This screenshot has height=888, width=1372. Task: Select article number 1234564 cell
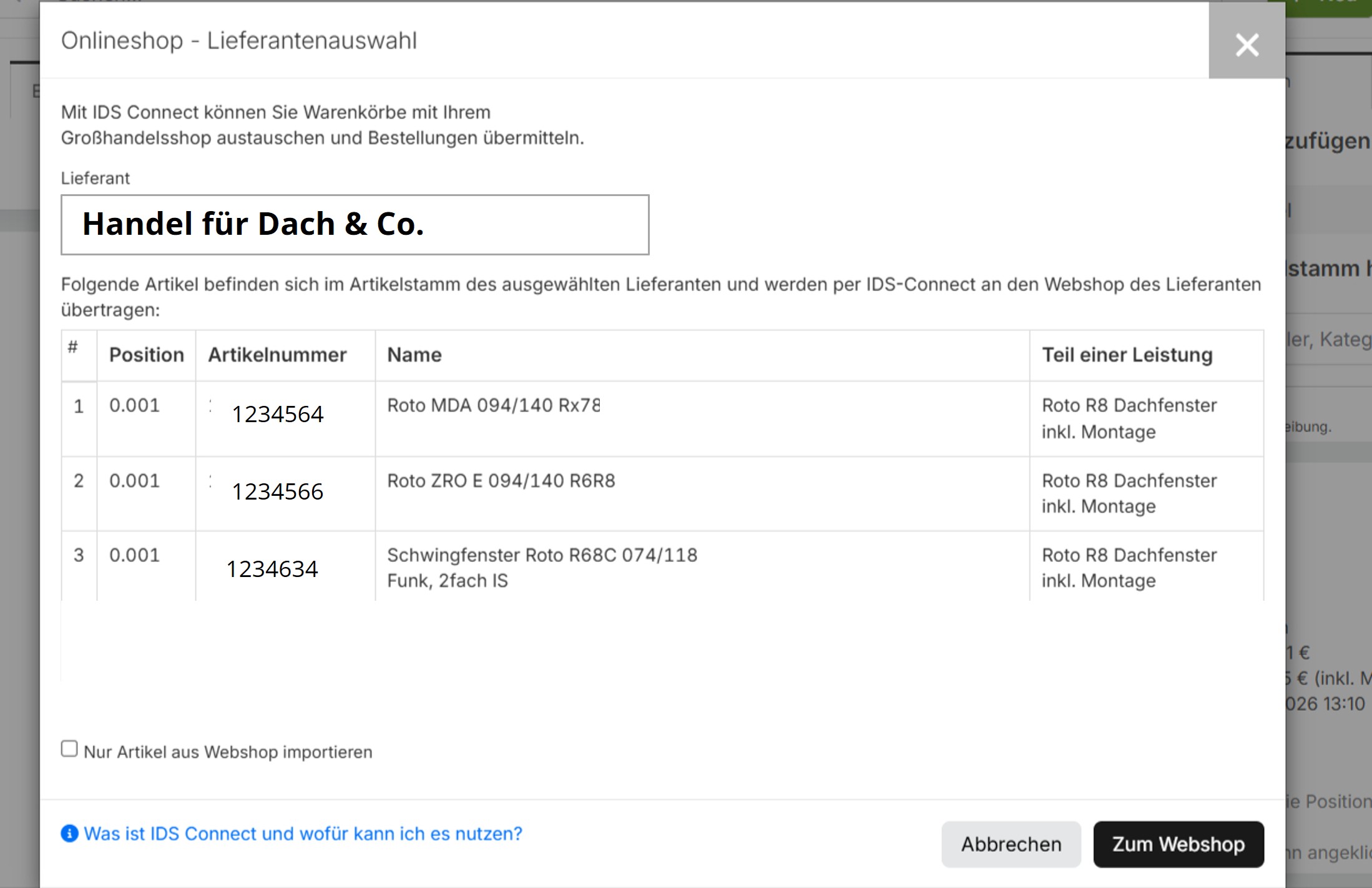(x=278, y=414)
